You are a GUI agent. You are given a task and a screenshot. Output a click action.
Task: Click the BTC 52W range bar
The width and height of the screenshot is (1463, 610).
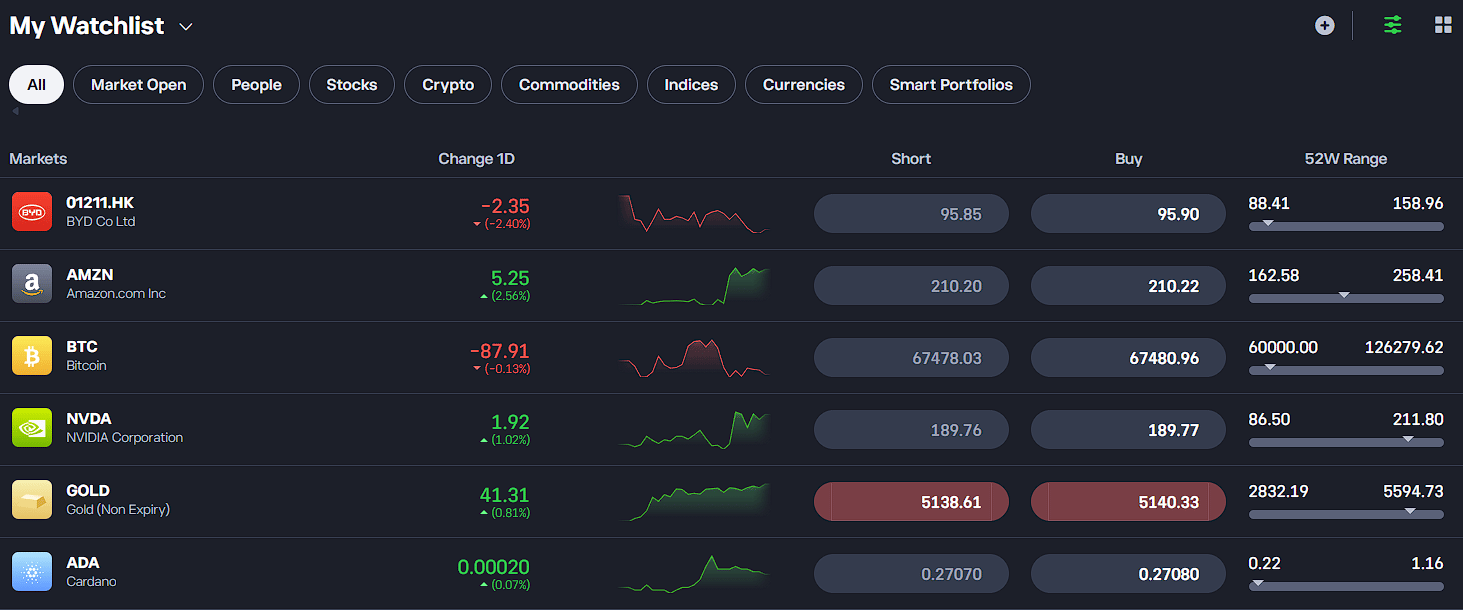pos(1346,370)
